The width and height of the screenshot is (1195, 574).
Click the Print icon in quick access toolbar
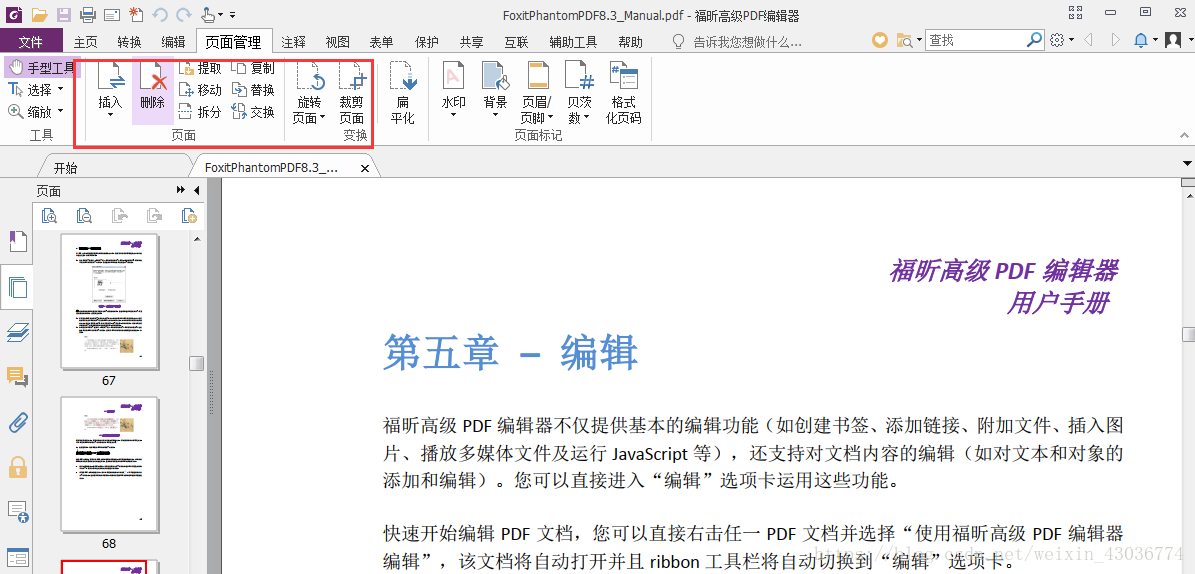88,14
